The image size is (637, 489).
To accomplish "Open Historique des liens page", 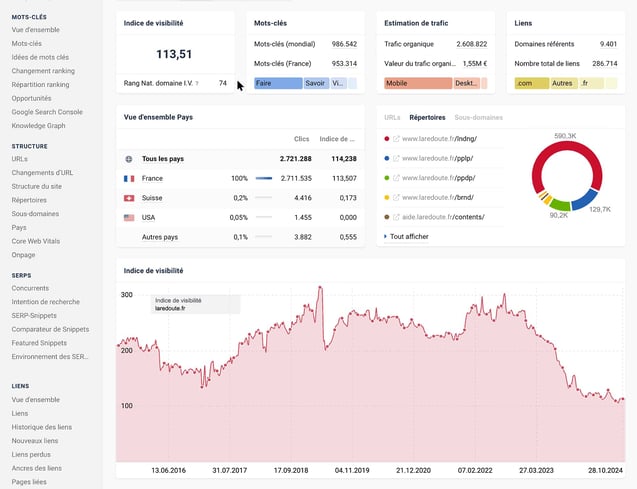I will click(x=42, y=427).
